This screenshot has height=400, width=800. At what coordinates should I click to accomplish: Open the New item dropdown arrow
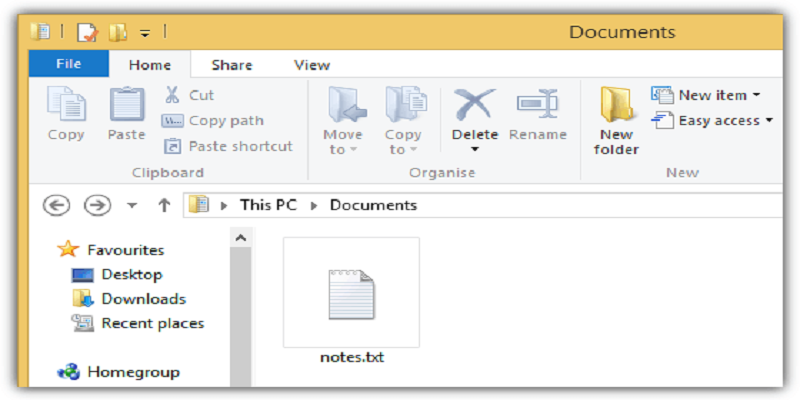tap(756, 95)
